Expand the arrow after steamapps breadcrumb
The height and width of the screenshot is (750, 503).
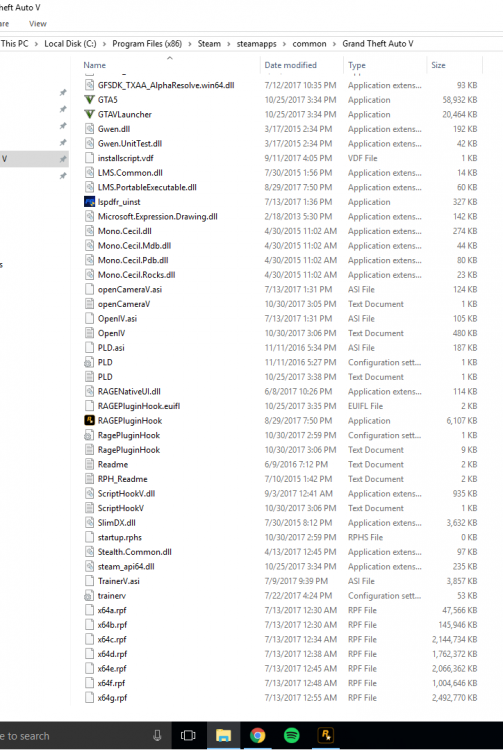point(284,44)
